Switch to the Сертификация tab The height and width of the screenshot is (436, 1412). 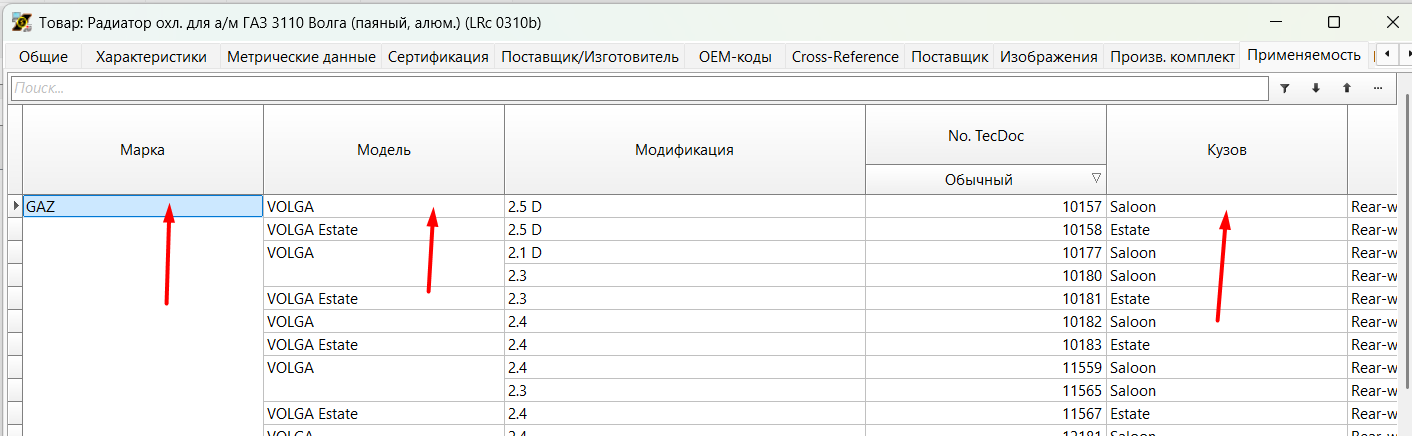438,57
